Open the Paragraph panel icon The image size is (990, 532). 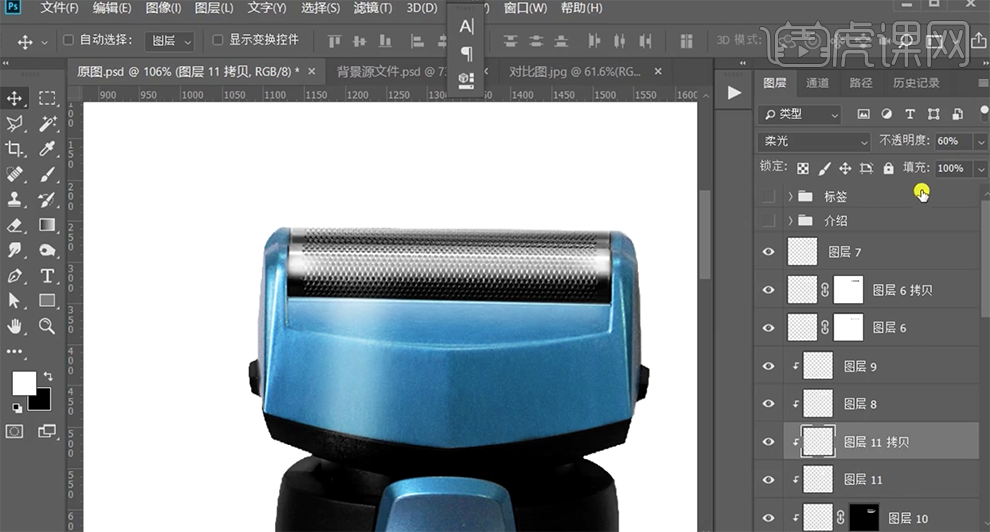click(x=466, y=54)
